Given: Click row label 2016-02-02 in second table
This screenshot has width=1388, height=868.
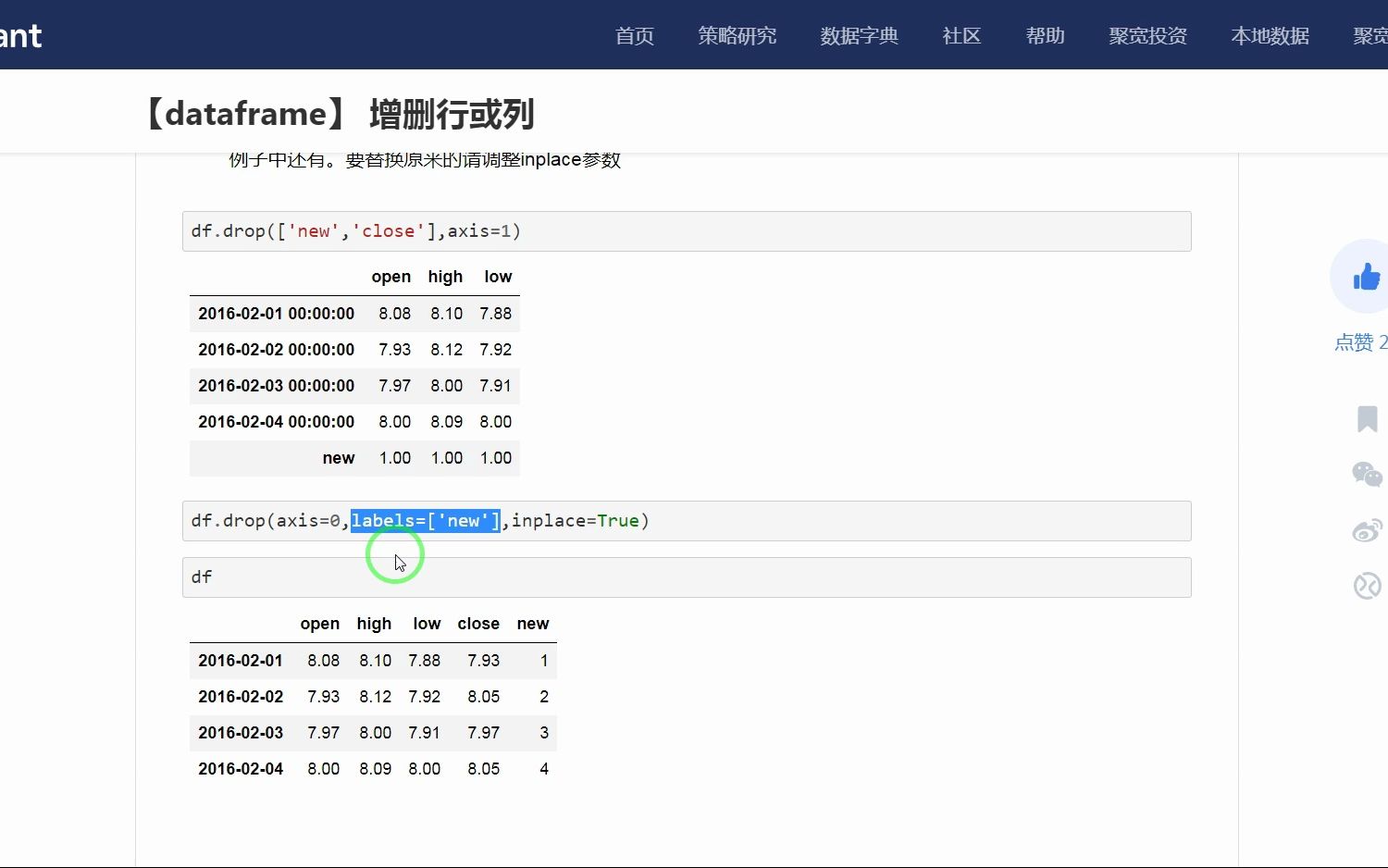Looking at the screenshot, I should click(x=241, y=697).
